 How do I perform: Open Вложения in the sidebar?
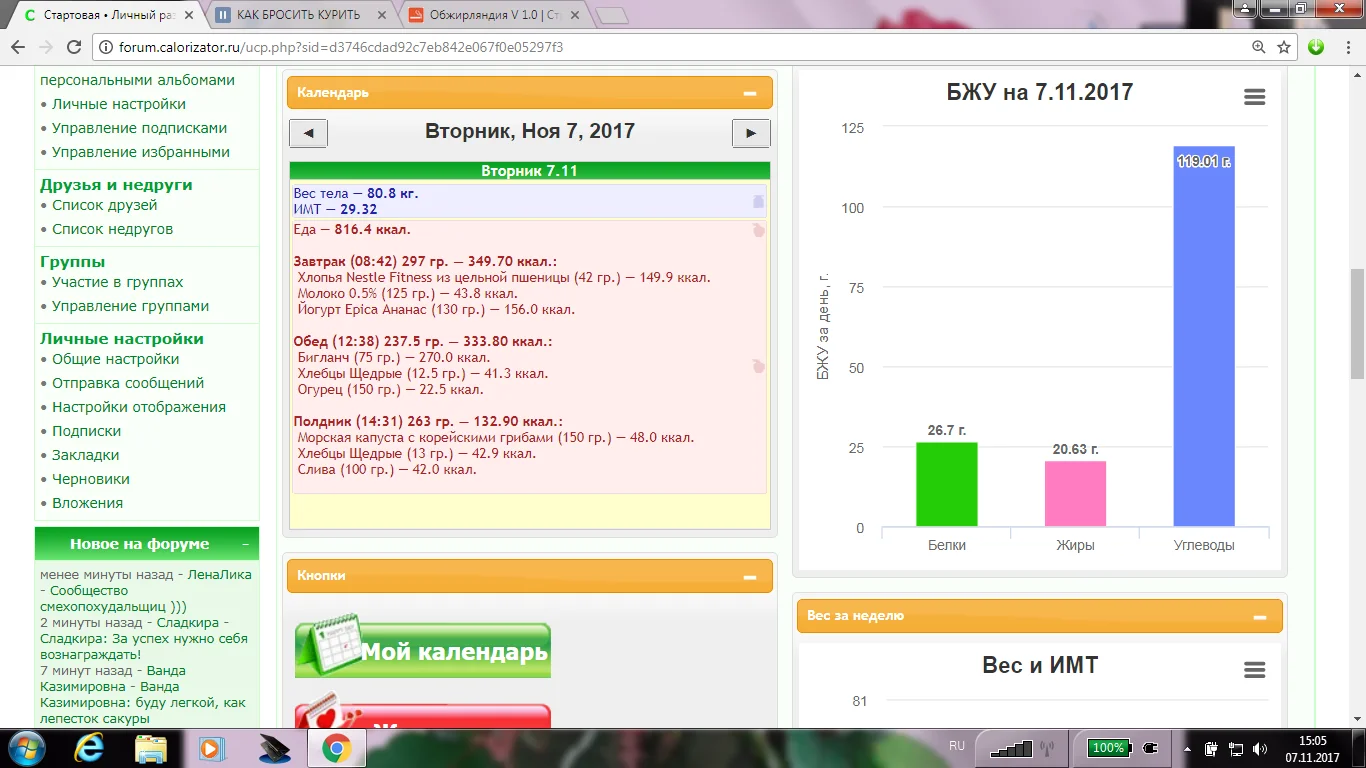[x=88, y=503]
